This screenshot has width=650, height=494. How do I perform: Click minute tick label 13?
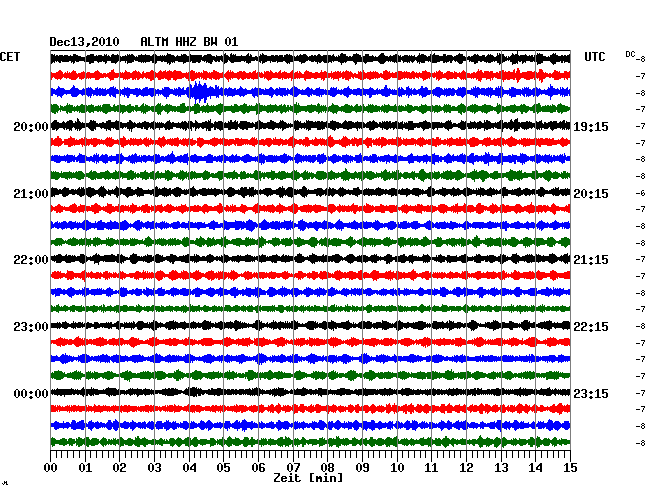(x=501, y=468)
